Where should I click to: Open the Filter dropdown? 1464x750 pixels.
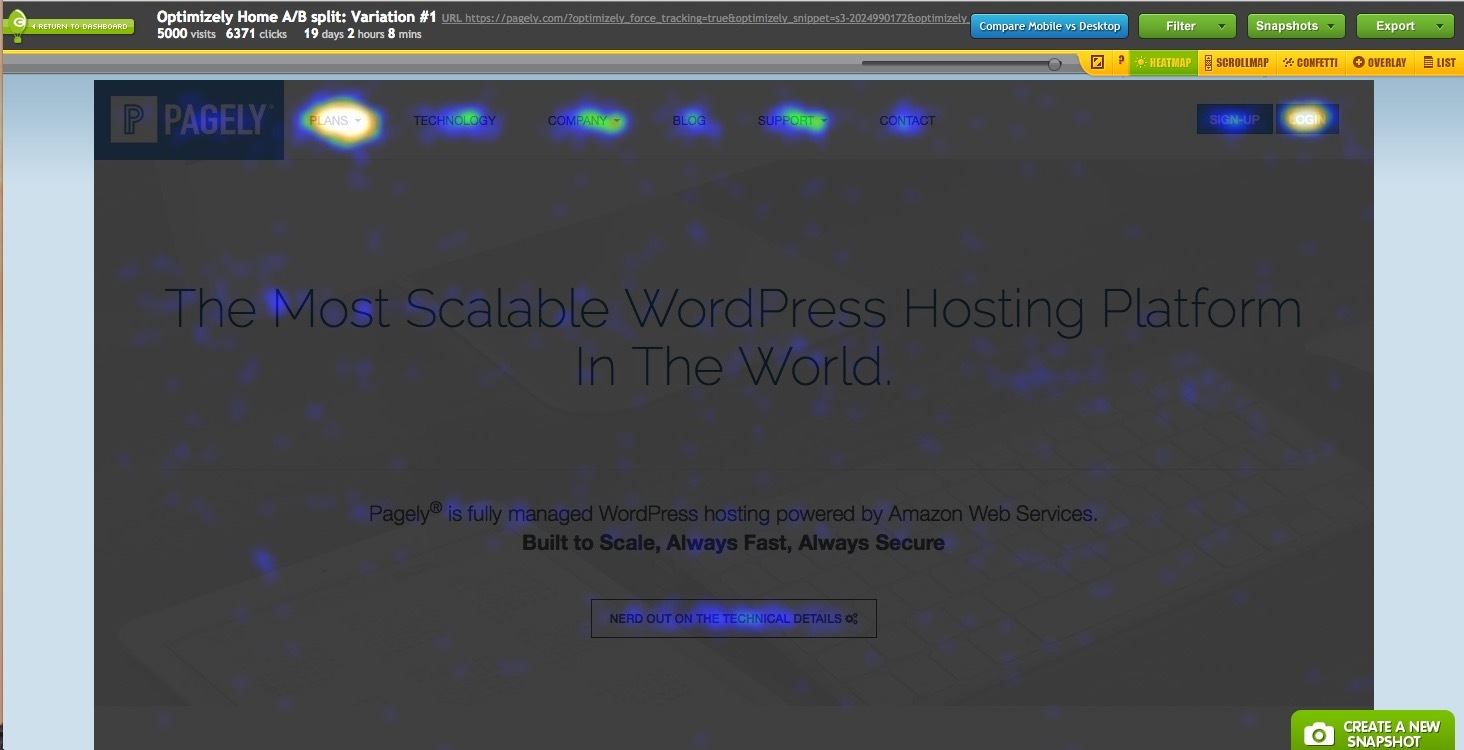click(x=1187, y=26)
